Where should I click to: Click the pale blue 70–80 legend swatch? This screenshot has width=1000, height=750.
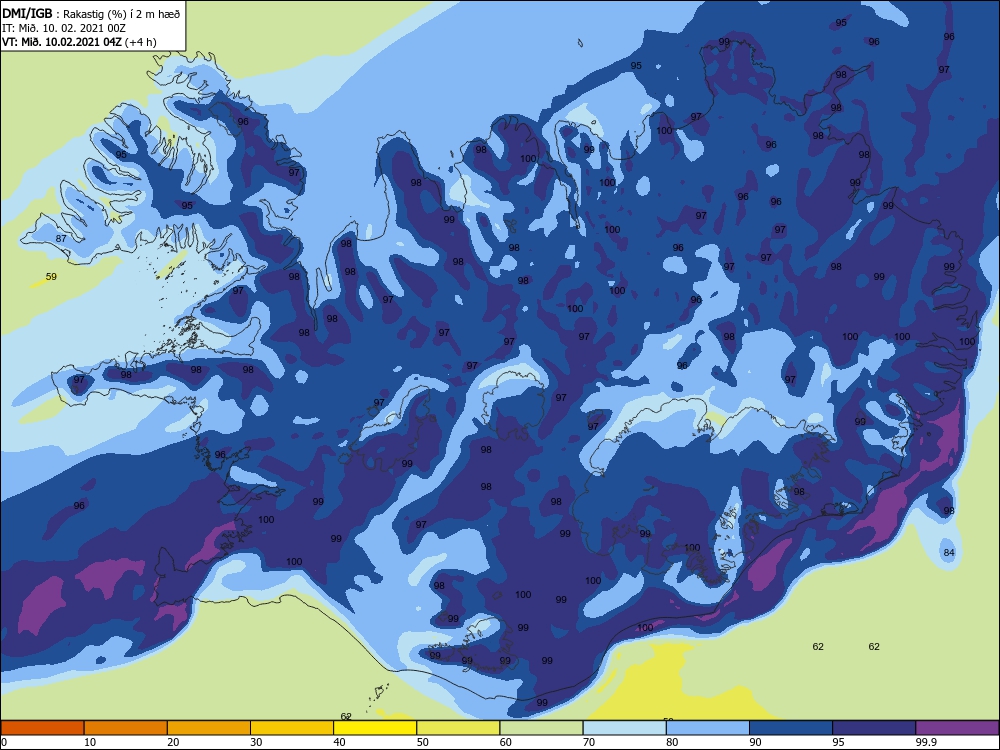tap(624, 728)
